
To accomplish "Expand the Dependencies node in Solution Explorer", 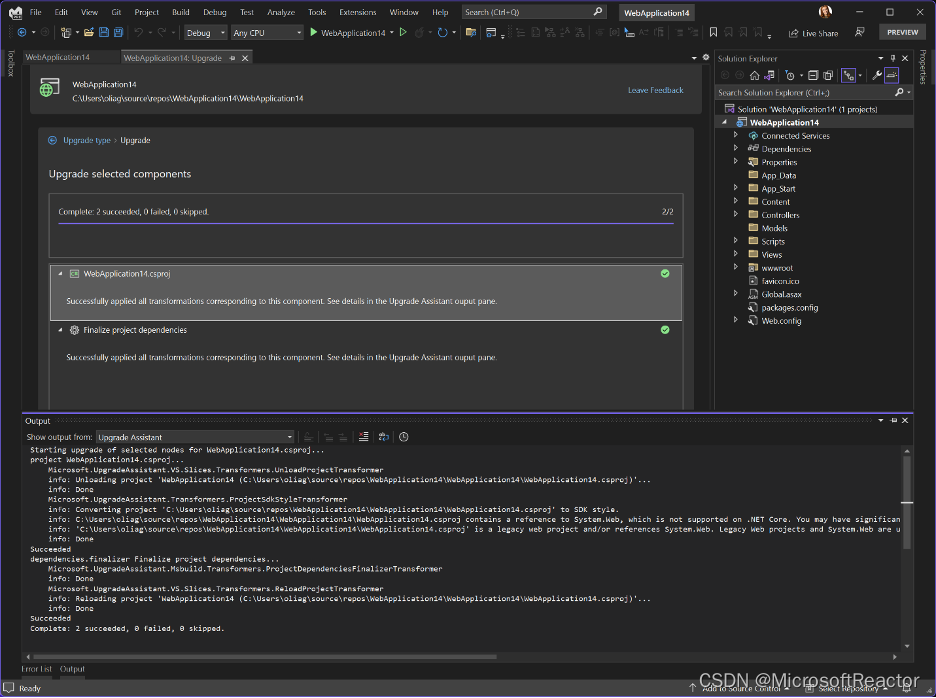I will pos(736,149).
